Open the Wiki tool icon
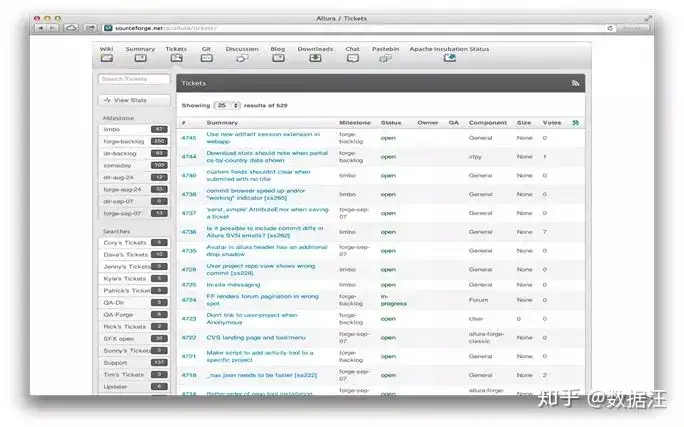The height and width of the screenshot is (427, 684). point(106,58)
